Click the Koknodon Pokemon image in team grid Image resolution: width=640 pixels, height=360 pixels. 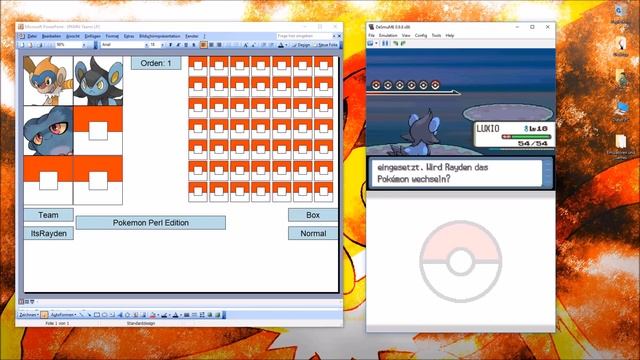coord(48,131)
